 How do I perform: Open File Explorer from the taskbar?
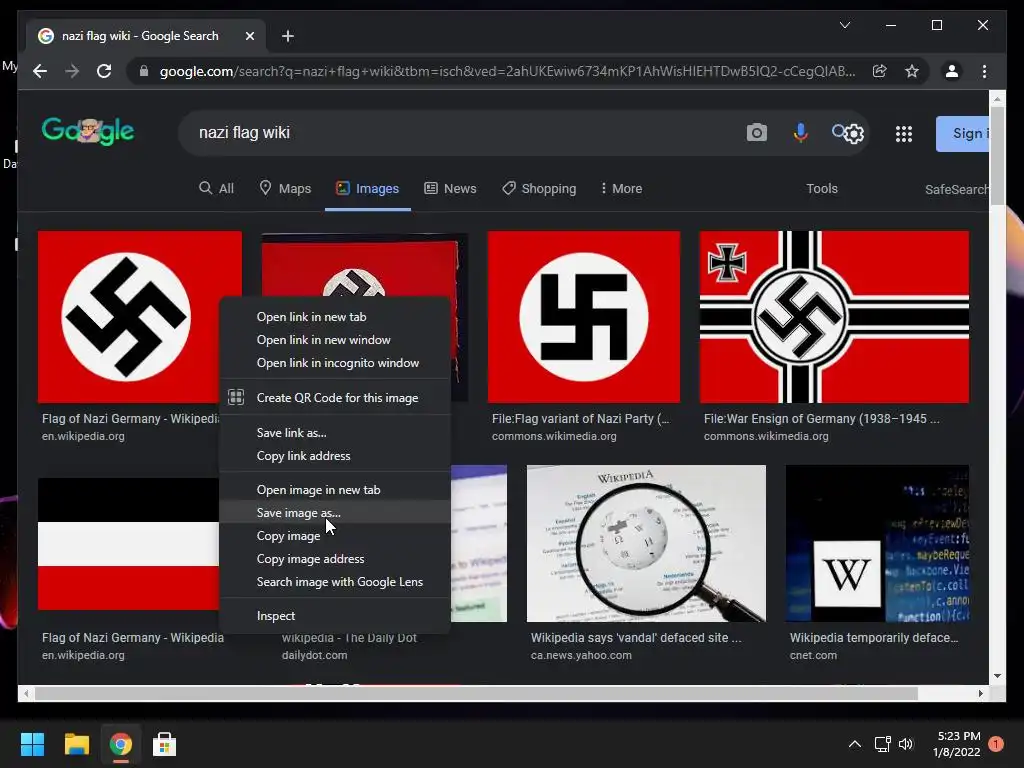click(76, 744)
